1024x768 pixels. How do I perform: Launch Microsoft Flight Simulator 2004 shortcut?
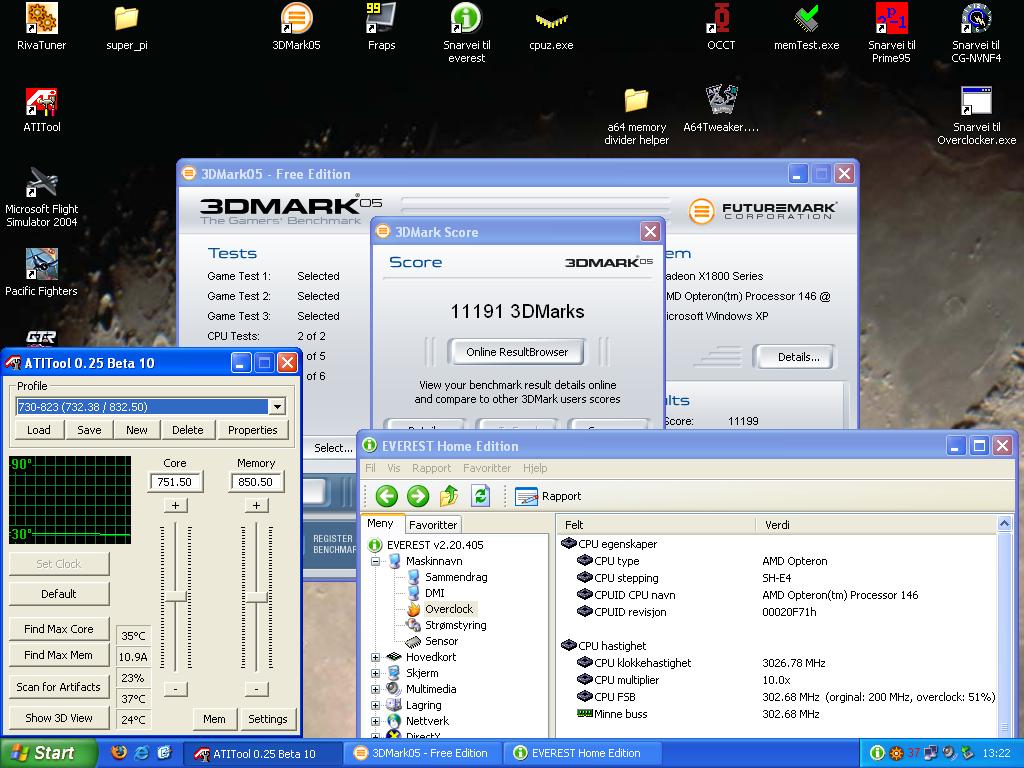point(41,197)
